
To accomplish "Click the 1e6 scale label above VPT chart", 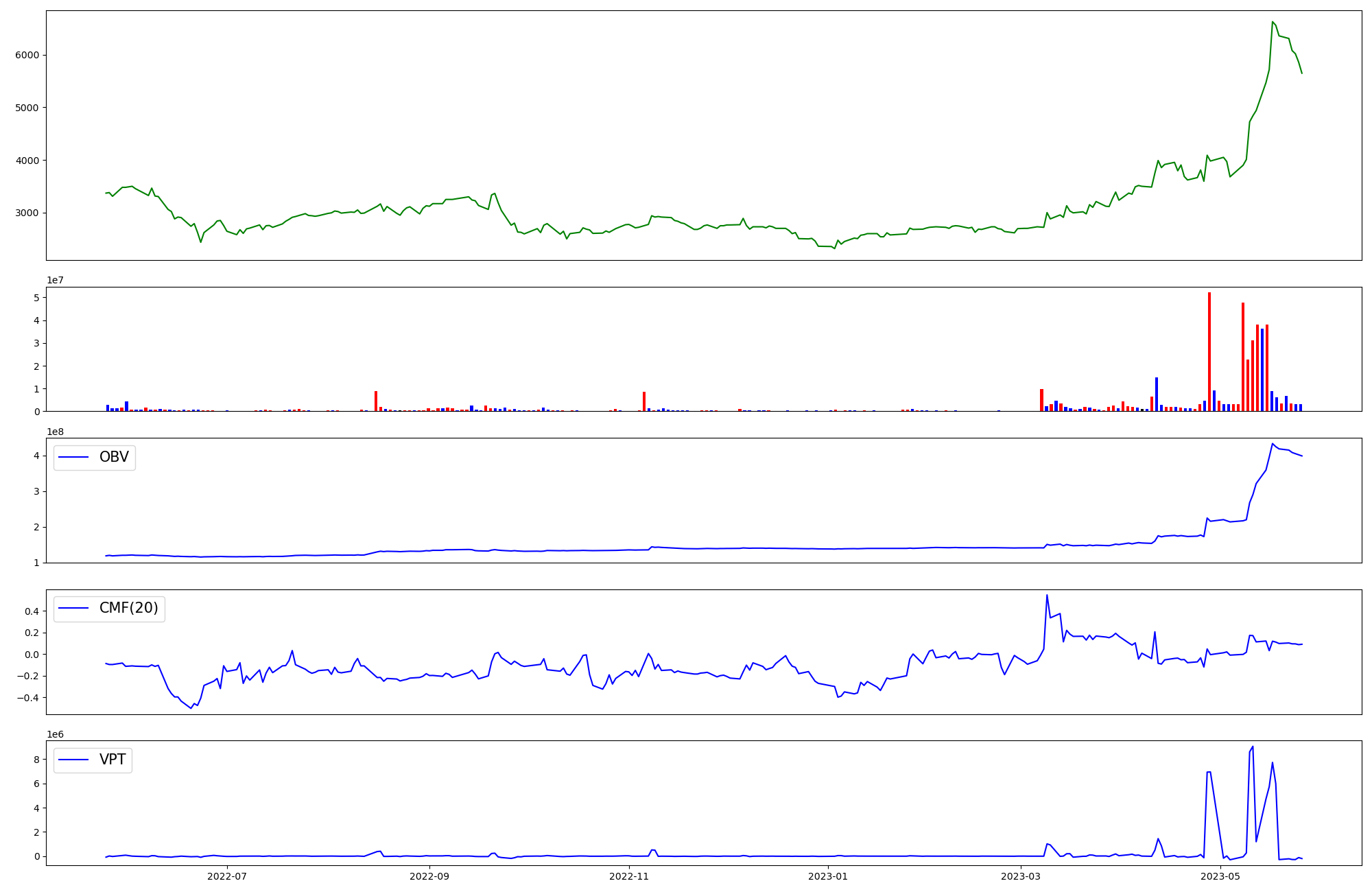I will point(56,734).
